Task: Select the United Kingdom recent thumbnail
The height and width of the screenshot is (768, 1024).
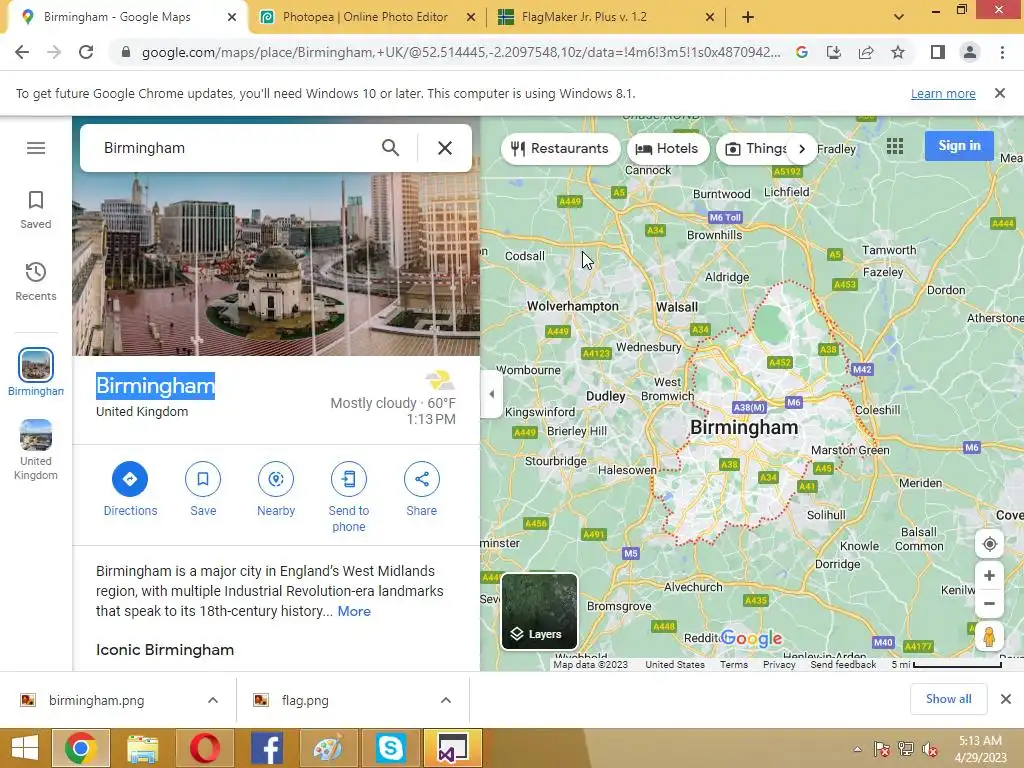Action: pos(36,436)
